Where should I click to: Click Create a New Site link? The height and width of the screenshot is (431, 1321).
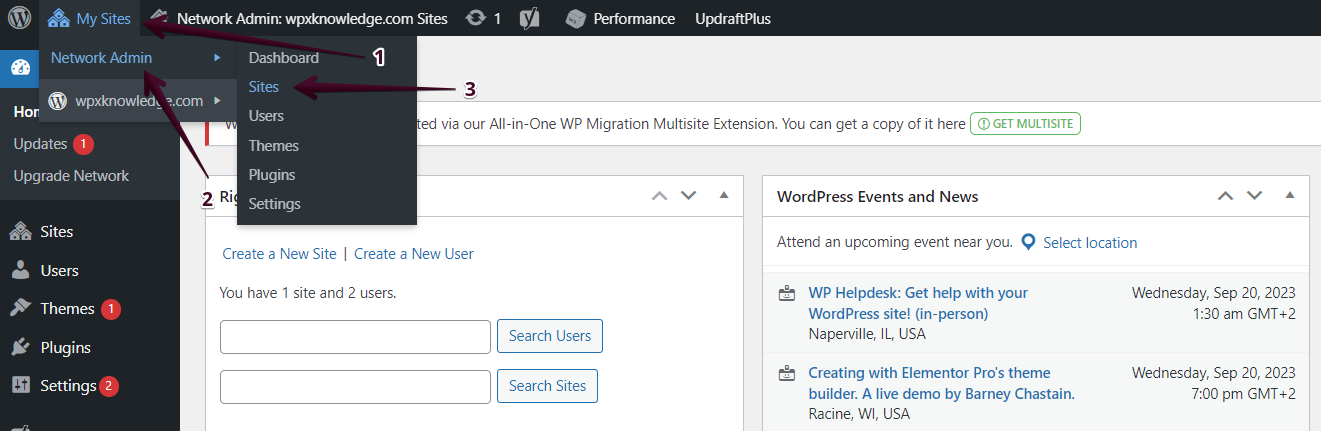(280, 254)
